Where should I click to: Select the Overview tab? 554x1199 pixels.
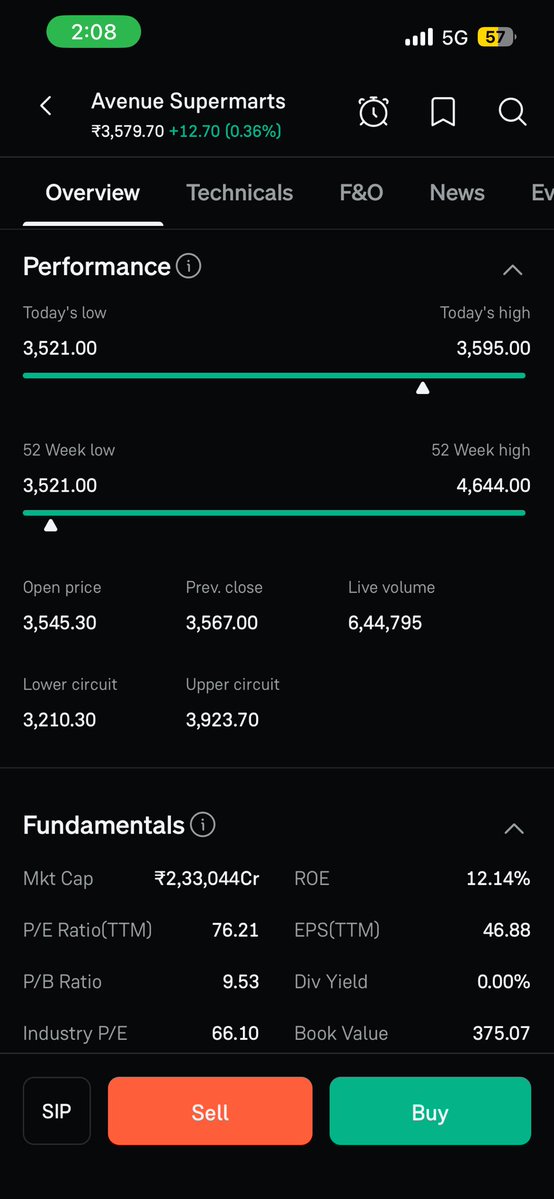click(93, 193)
